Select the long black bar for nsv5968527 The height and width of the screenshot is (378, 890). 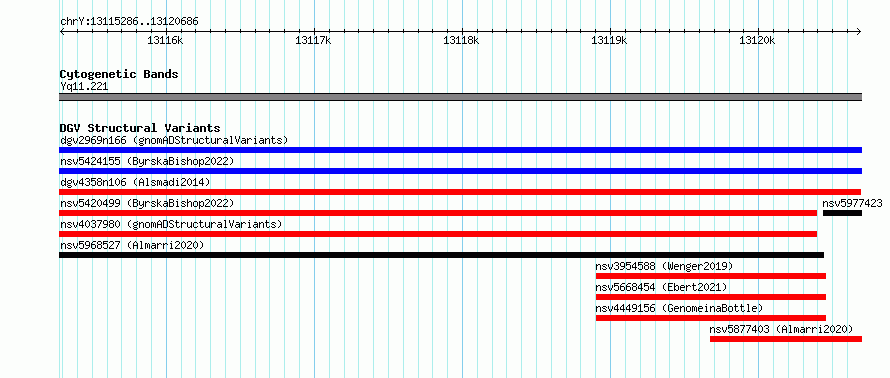tap(442, 255)
